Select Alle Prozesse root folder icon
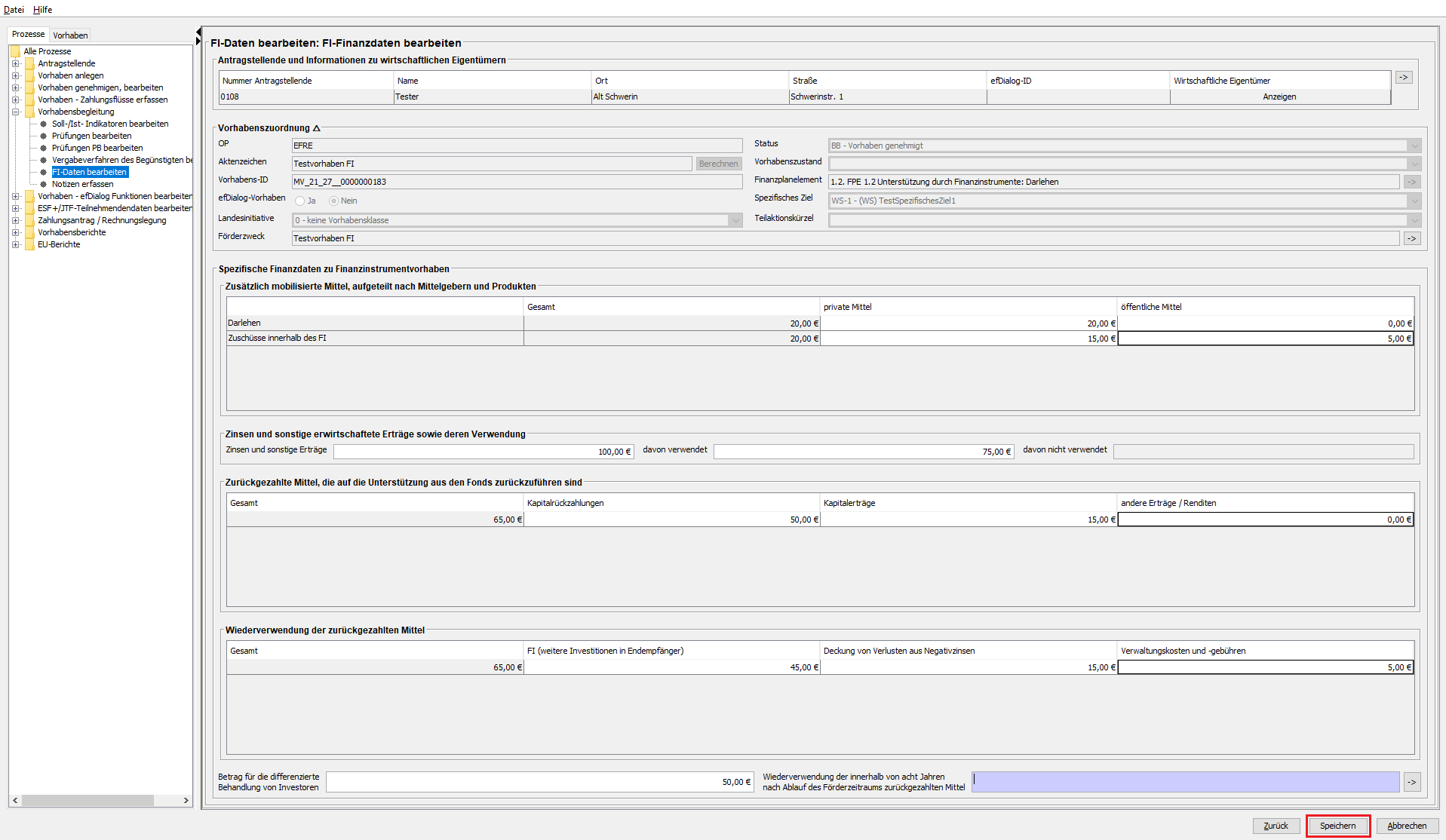Viewport: 1446px width, 840px height. pyautogui.click(x=15, y=51)
